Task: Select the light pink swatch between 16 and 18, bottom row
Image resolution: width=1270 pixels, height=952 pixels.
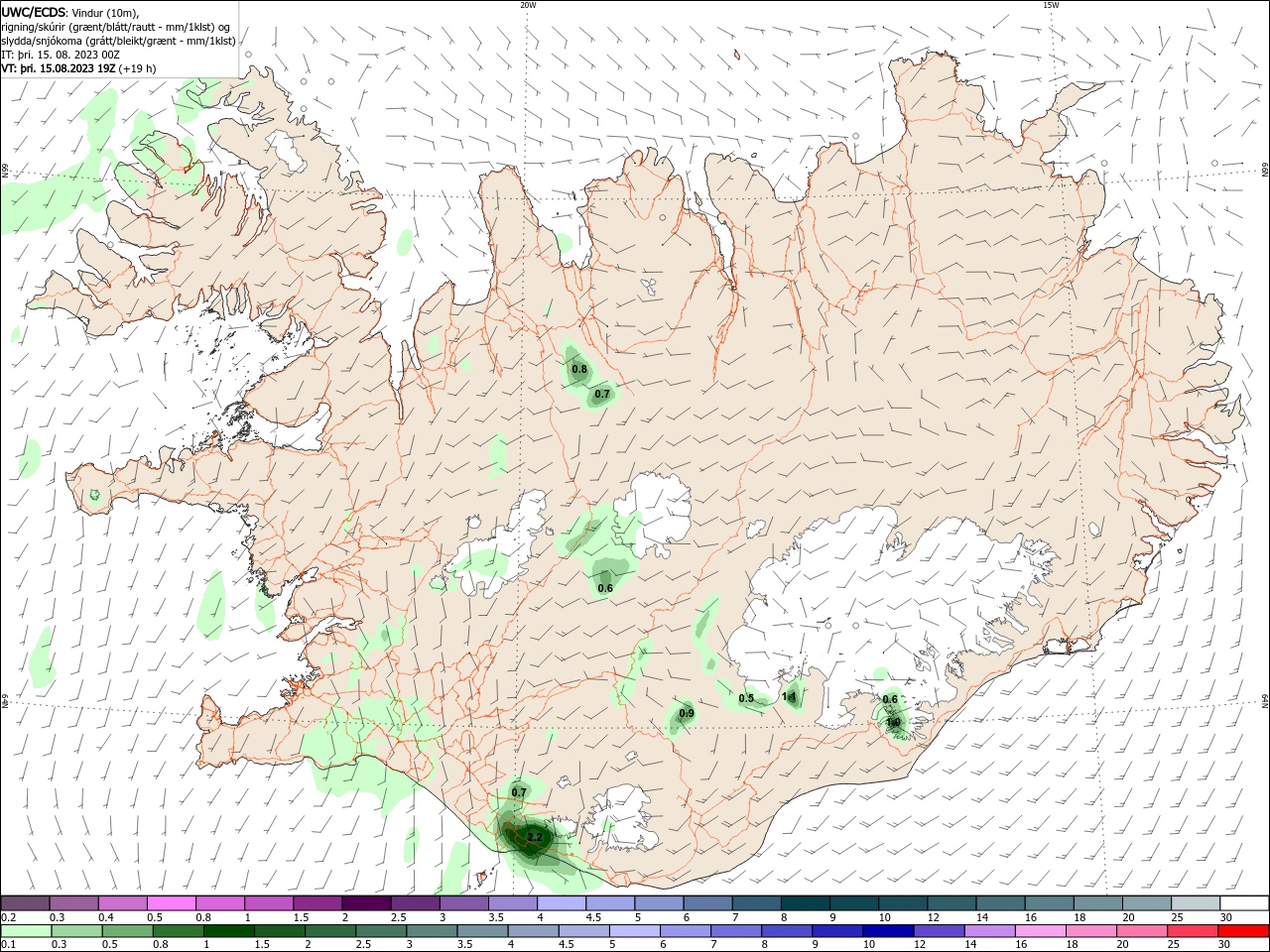Action: 1041,931
